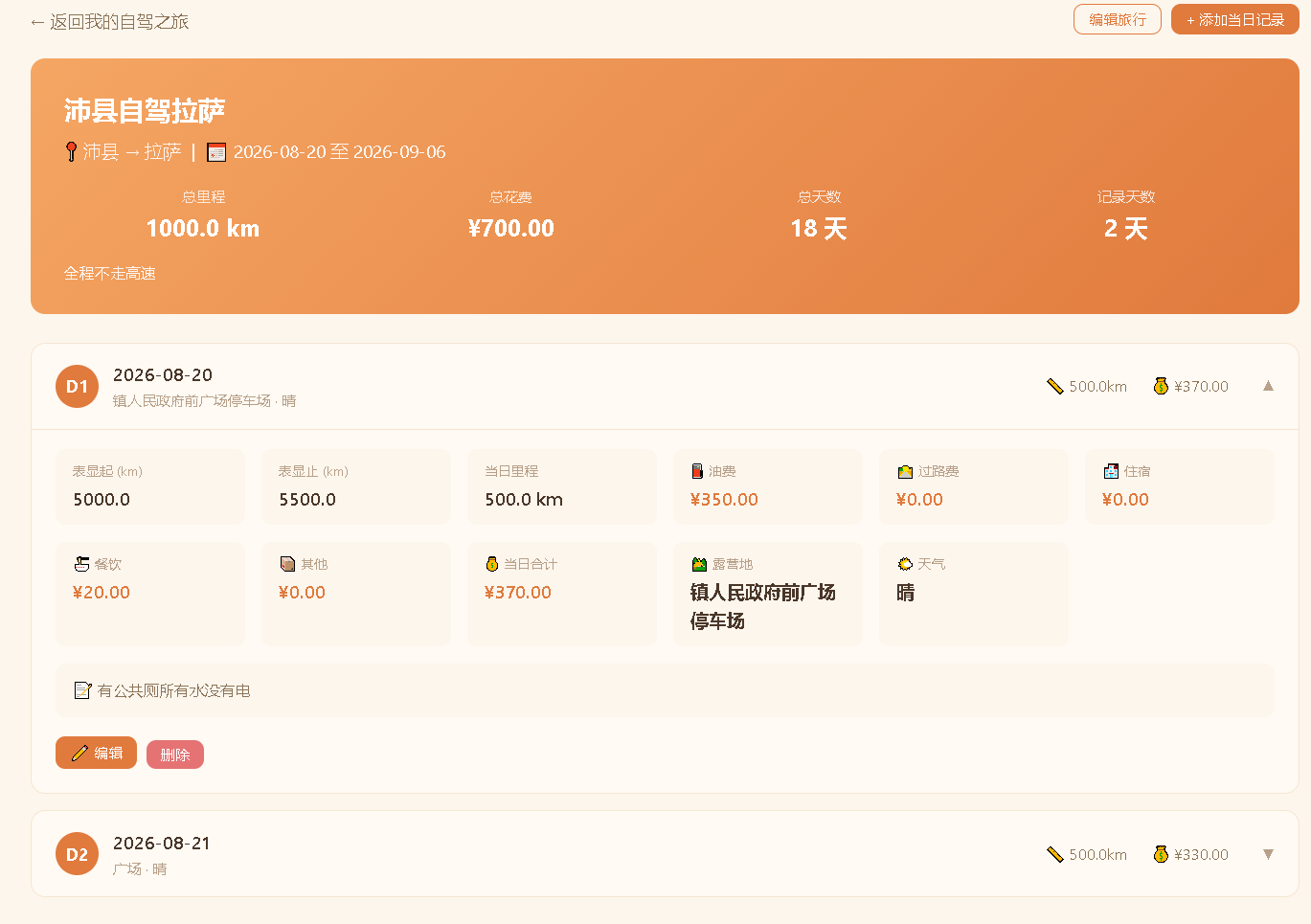Click the D2 day badge

[77, 854]
